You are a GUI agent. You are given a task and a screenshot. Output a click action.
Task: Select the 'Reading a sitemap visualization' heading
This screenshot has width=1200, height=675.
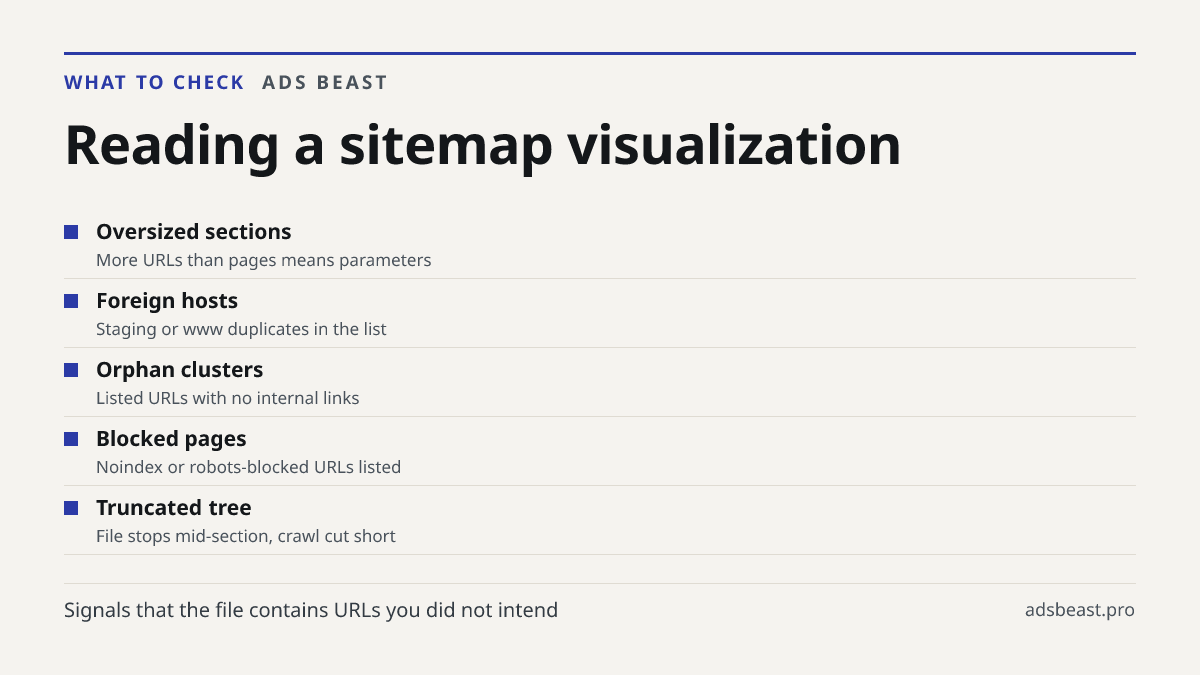point(483,144)
